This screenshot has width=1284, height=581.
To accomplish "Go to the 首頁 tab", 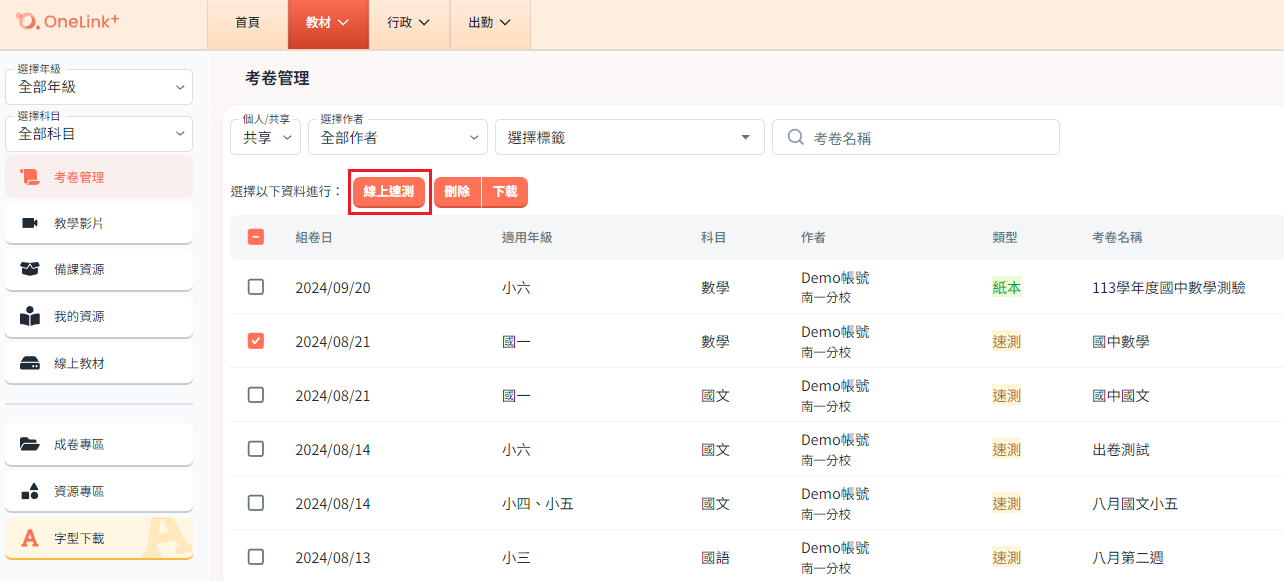I will tap(247, 23).
